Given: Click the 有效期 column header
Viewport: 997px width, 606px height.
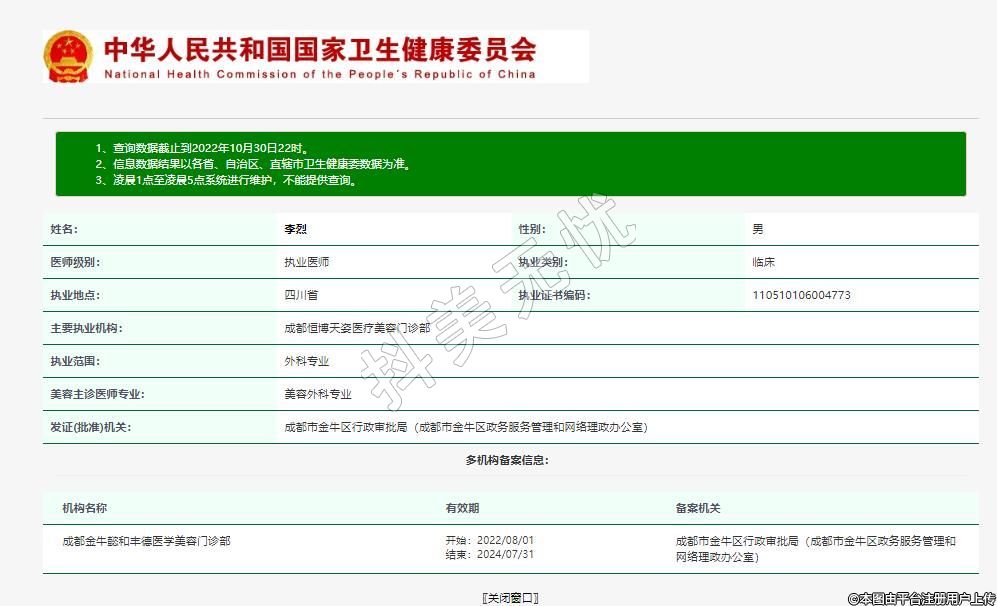Looking at the screenshot, I should [462, 508].
